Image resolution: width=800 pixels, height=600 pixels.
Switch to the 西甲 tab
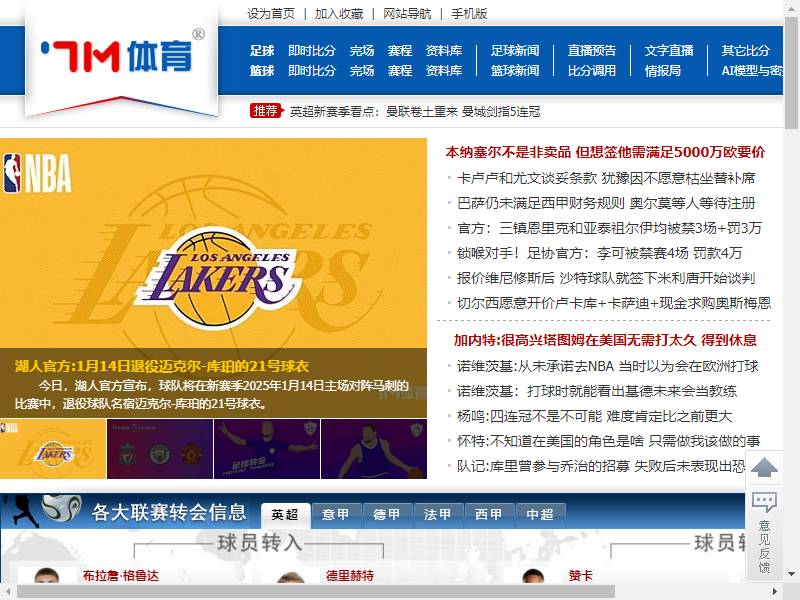[489, 514]
